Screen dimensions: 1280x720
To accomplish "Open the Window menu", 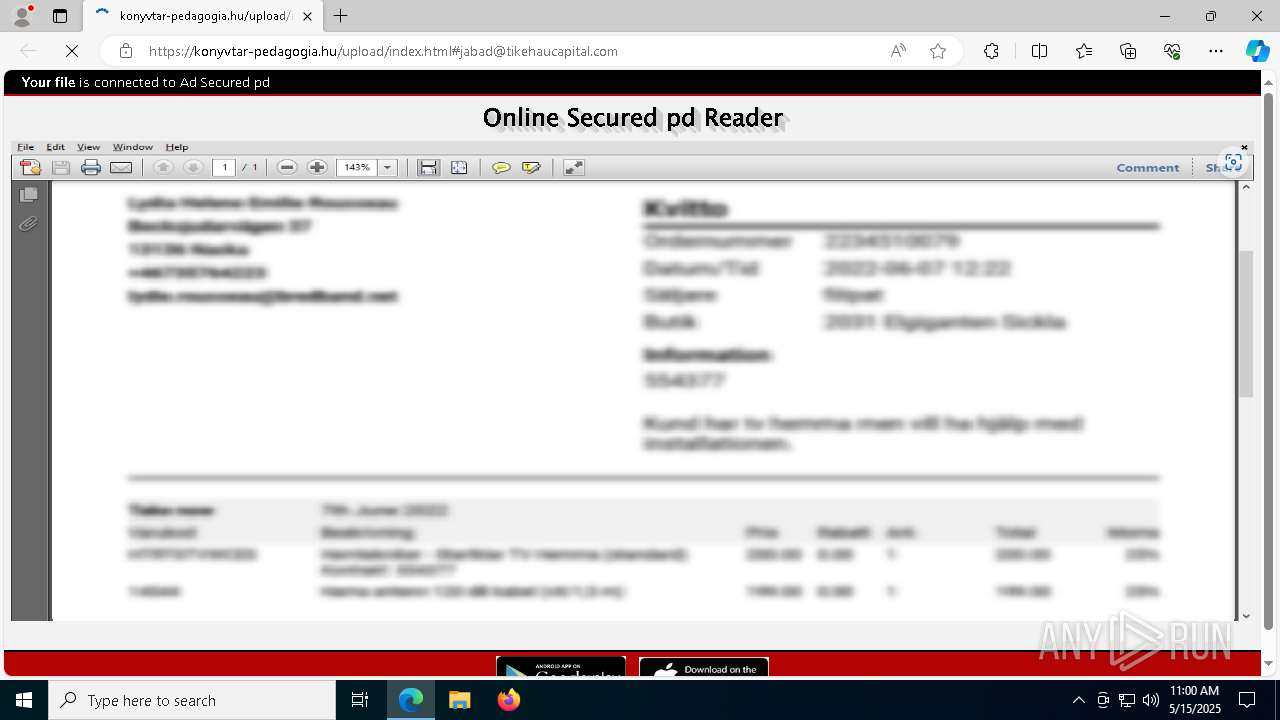I will (133, 147).
